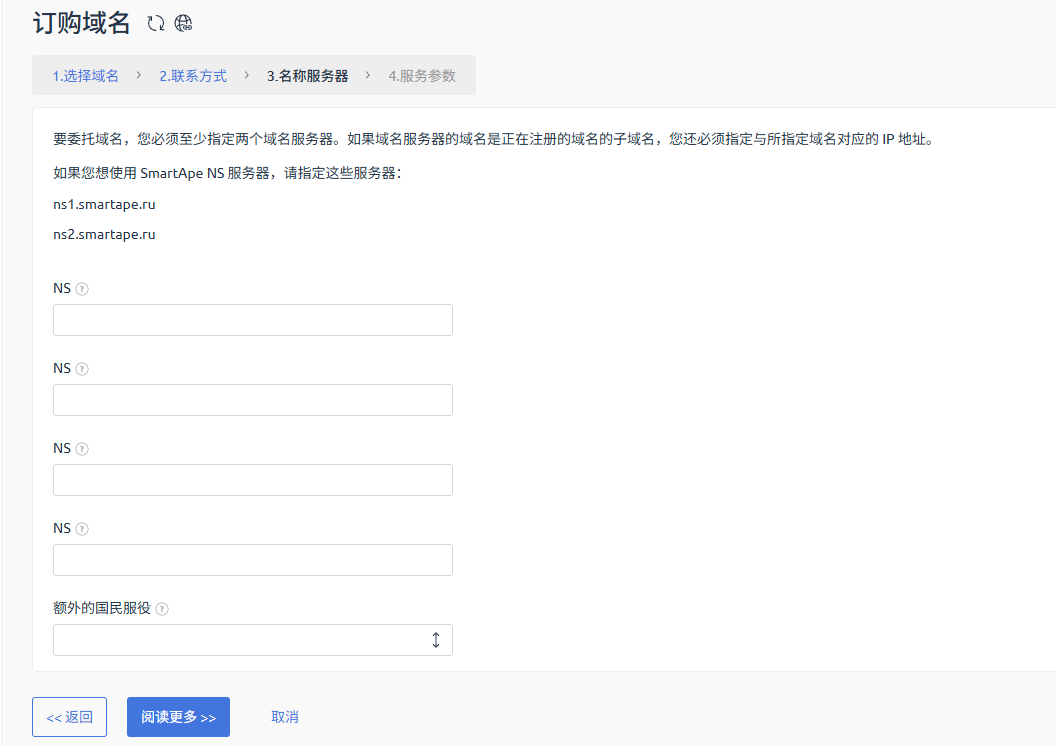Screen dimensions: 1056x746
Task: Switch to step 2.联系方式
Action: click(193, 76)
